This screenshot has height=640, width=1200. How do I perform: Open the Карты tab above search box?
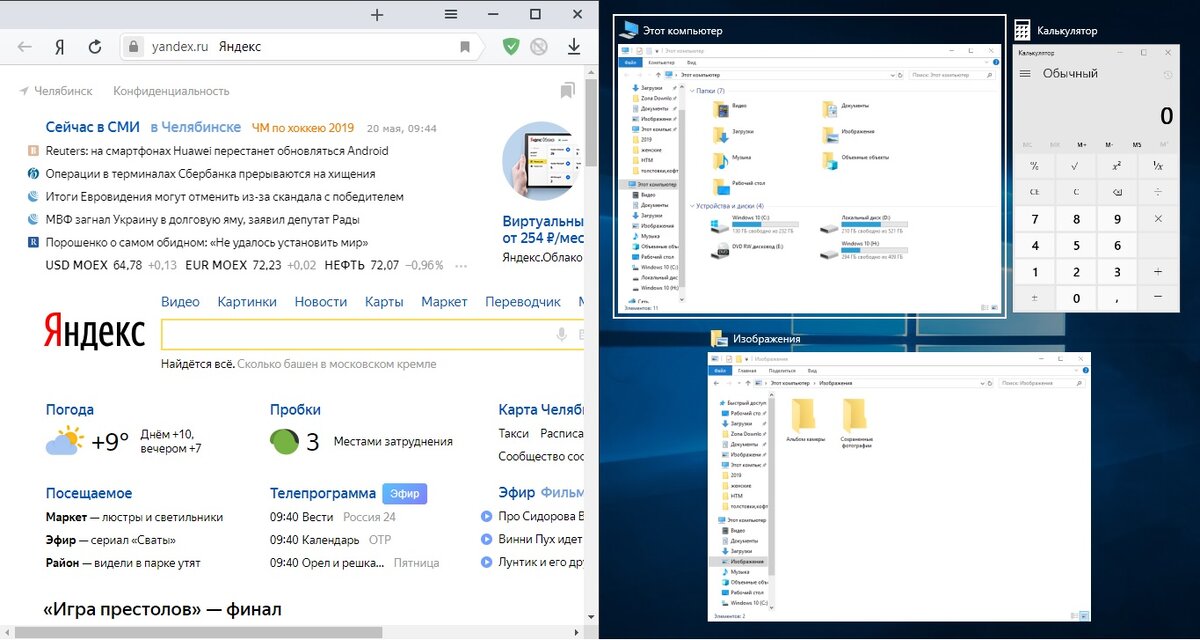[384, 302]
